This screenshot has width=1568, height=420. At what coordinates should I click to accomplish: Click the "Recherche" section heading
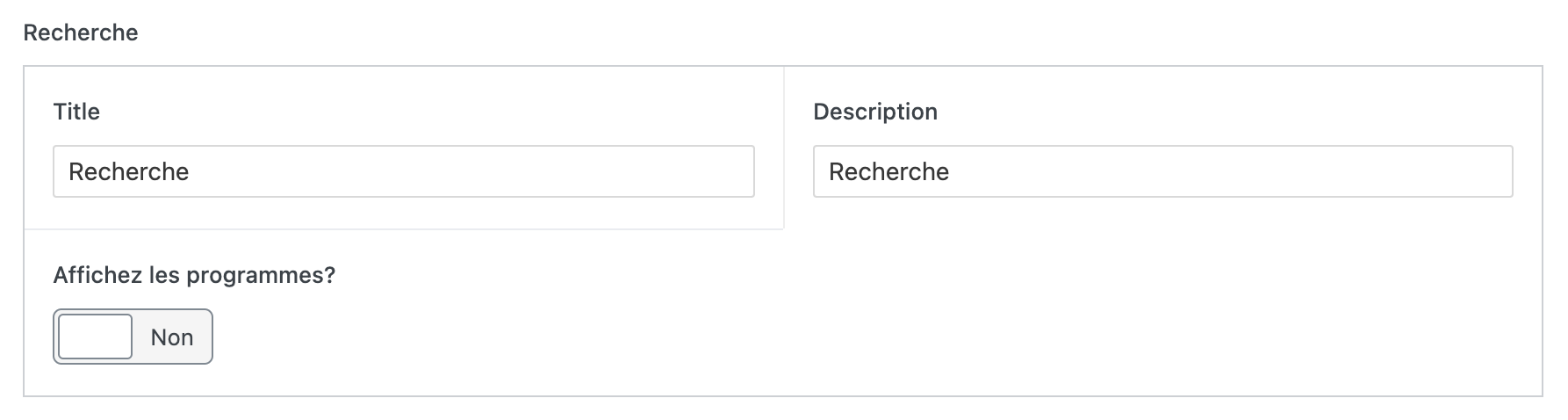pos(81,33)
